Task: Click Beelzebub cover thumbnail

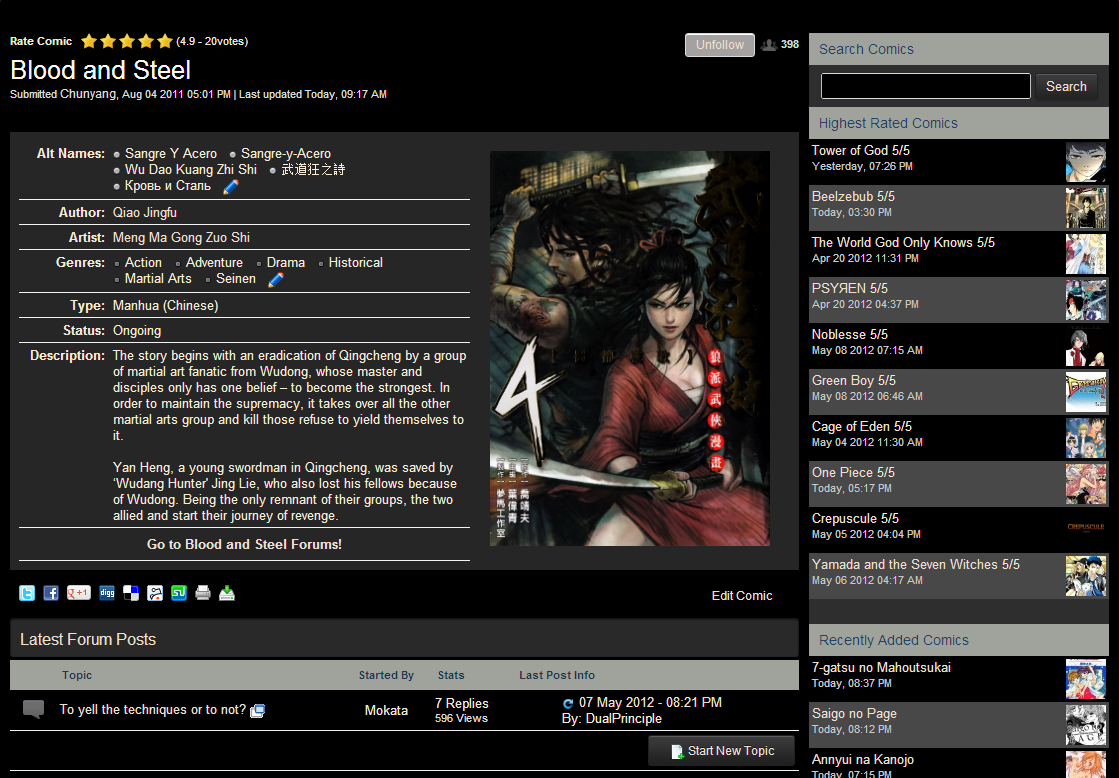Action: [x=1085, y=208]
